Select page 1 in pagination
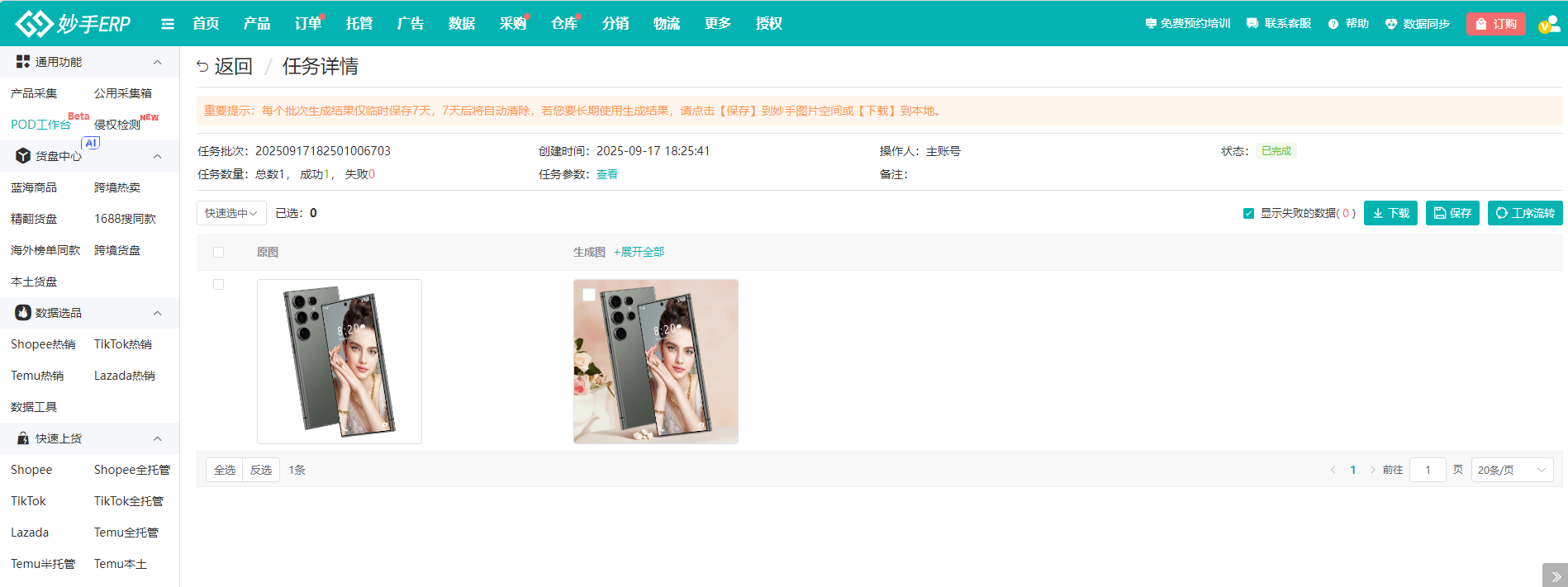The width and height of the screenshot is (1568, 587). coord(1353,470)
